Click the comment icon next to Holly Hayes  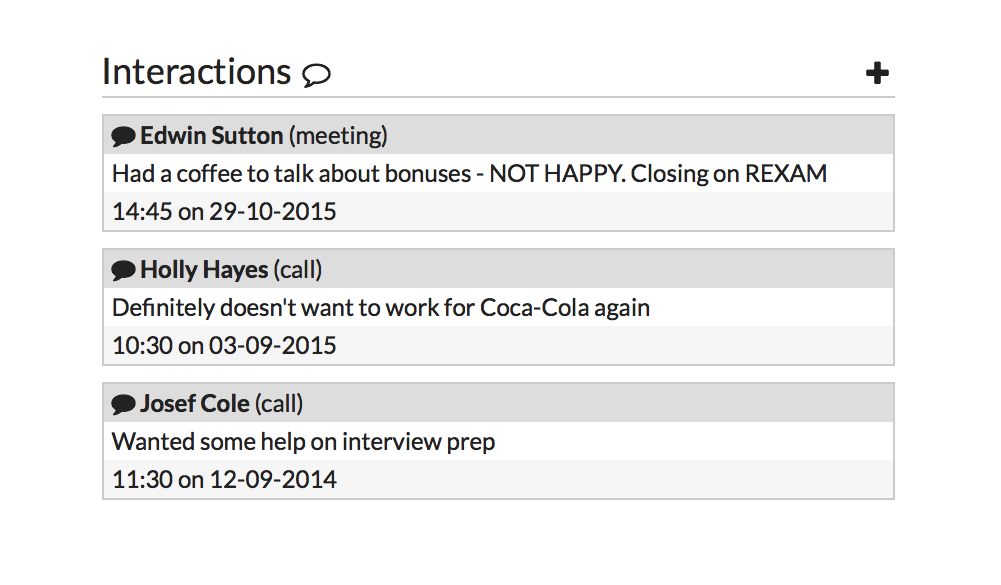coord(124,270)
